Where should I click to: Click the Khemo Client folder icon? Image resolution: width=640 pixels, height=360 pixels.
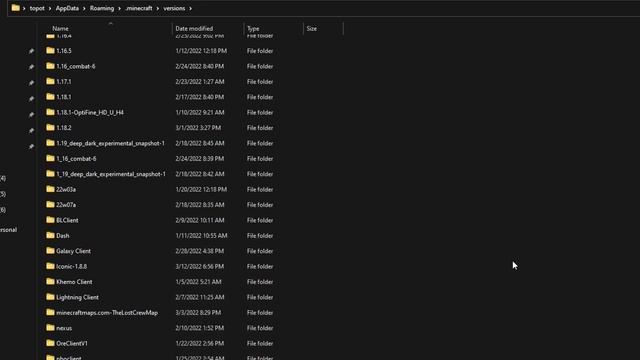point(50,281)
